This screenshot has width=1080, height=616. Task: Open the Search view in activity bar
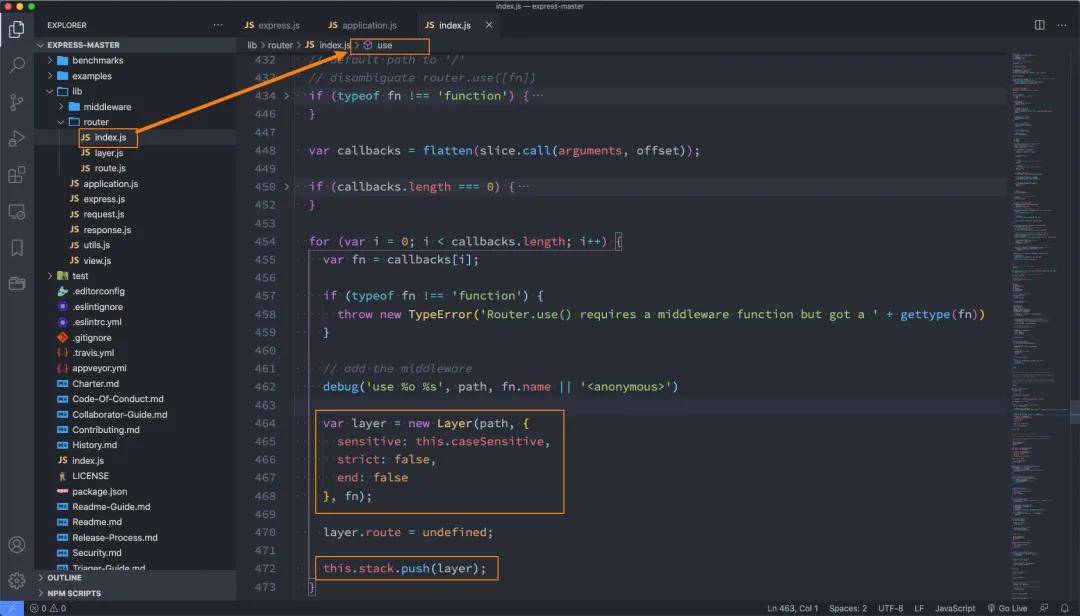click(x=17, y=65)
